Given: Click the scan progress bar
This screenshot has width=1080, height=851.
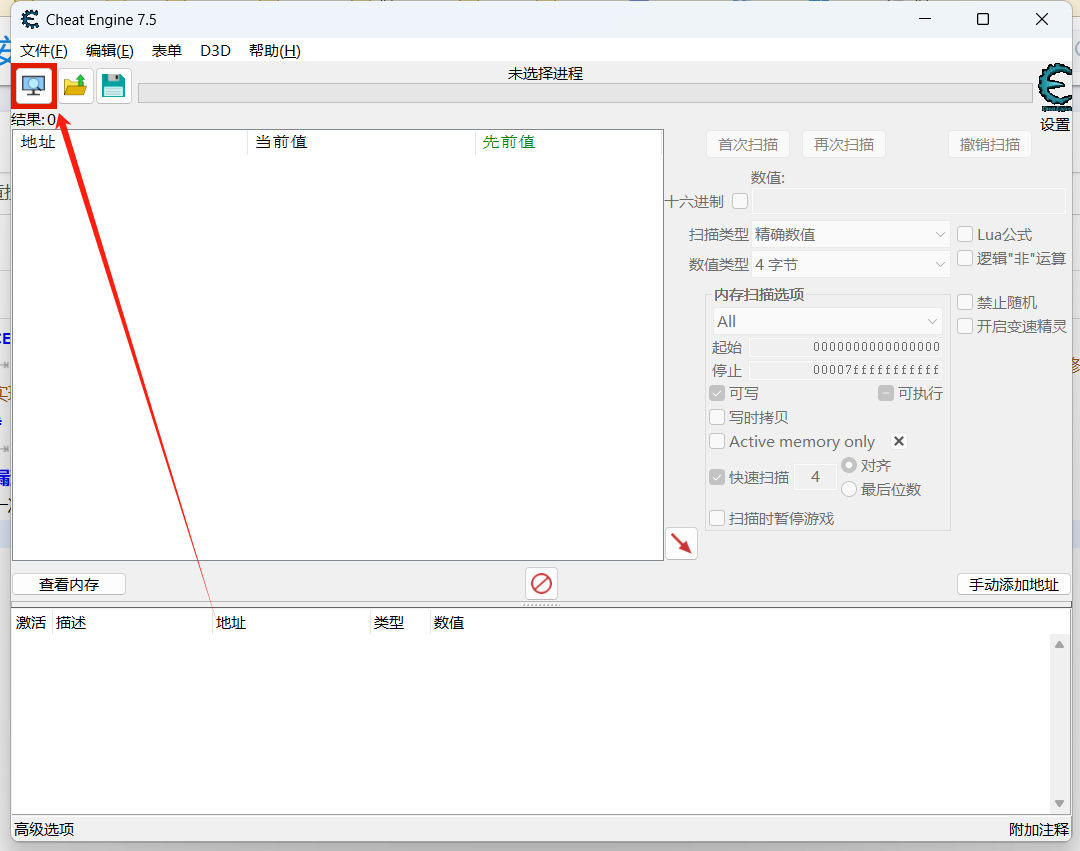Looking at the screenshot, I should coord(585,93).
